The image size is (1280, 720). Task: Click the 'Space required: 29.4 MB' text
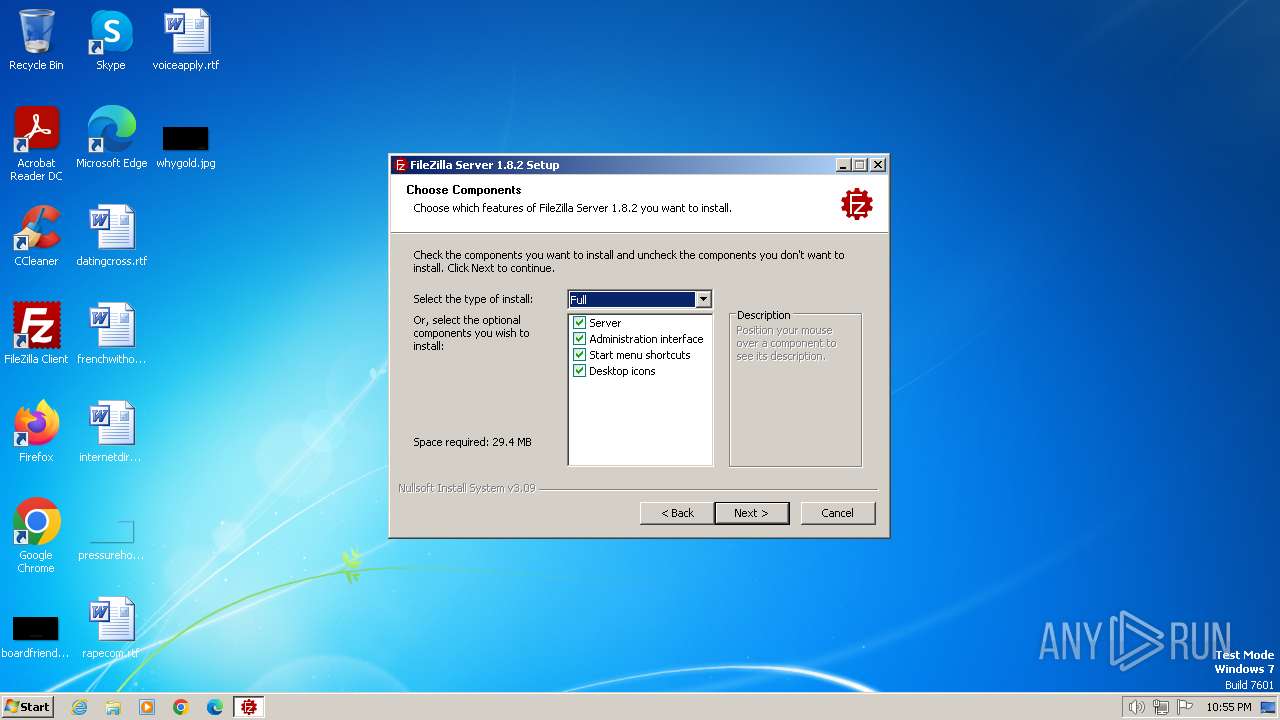click(x=472, y=442)
